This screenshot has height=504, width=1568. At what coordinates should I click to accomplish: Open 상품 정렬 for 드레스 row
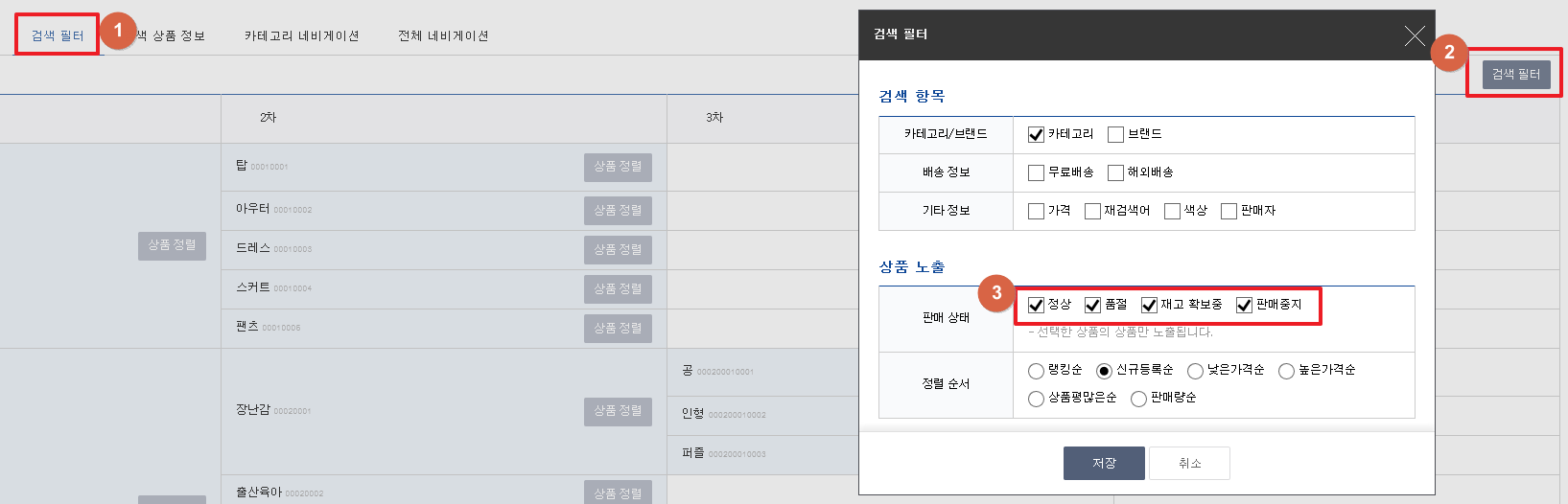click(618, 249)
